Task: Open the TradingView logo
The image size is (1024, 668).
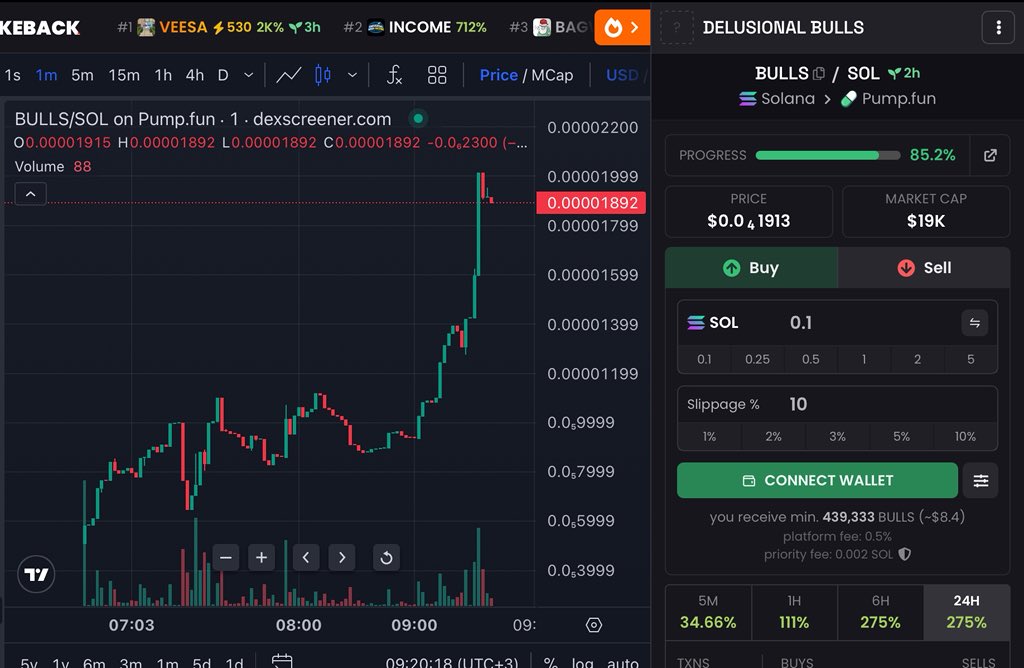Action: coord(36,575)
